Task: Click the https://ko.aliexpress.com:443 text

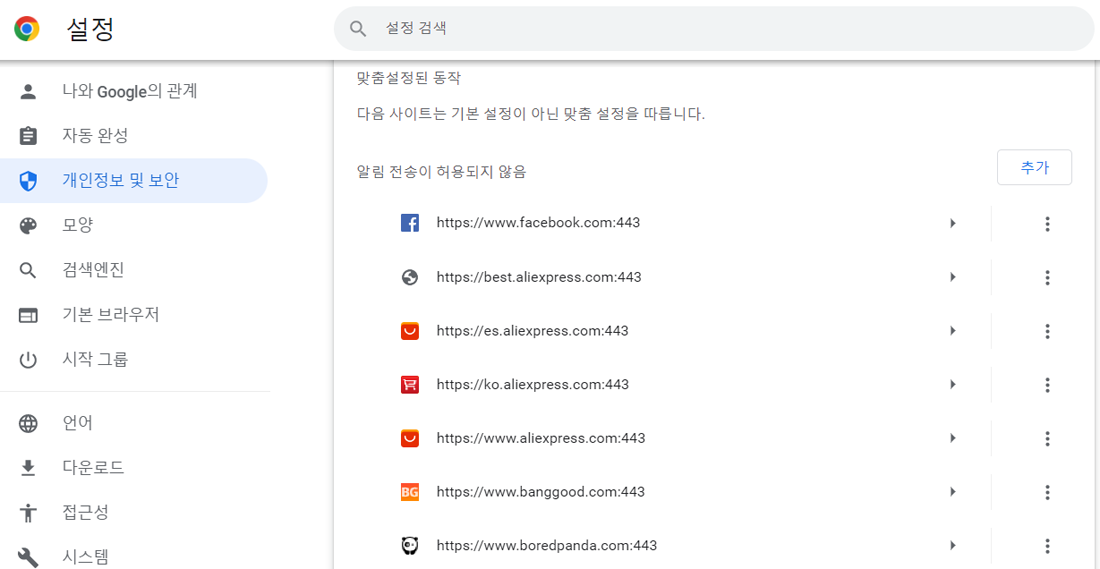Action: tap(532, 384)
